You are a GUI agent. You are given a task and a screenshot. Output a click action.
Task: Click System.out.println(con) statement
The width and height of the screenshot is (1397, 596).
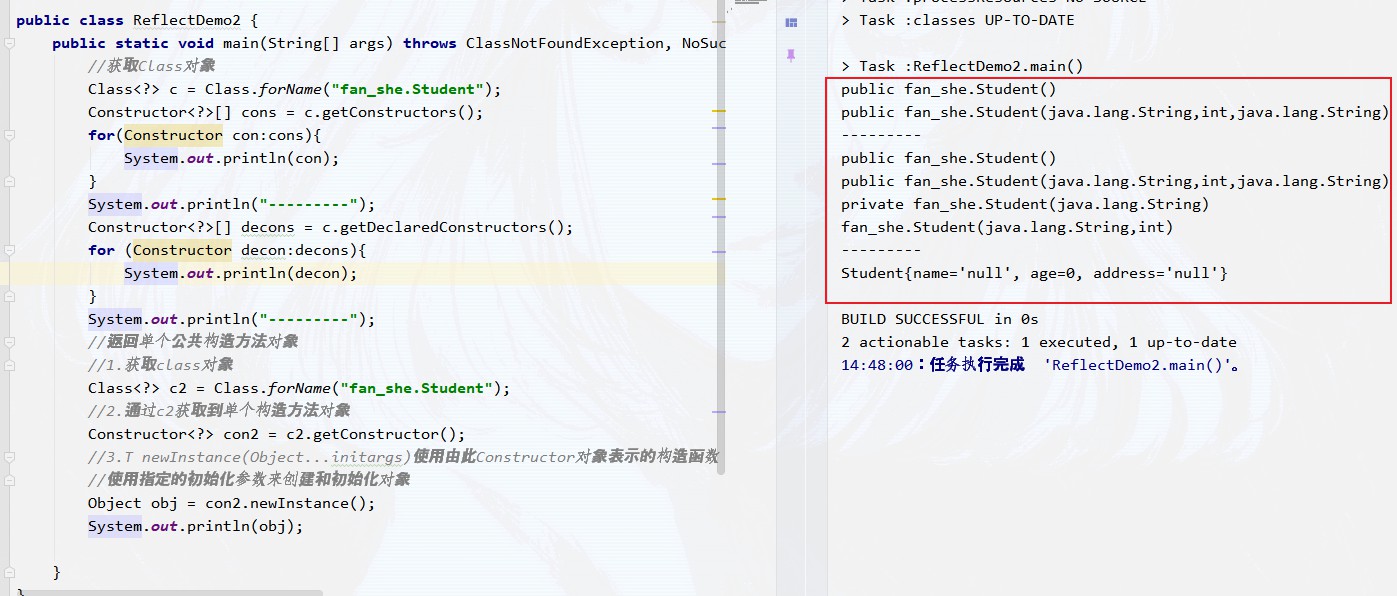[x=231, y=158]
